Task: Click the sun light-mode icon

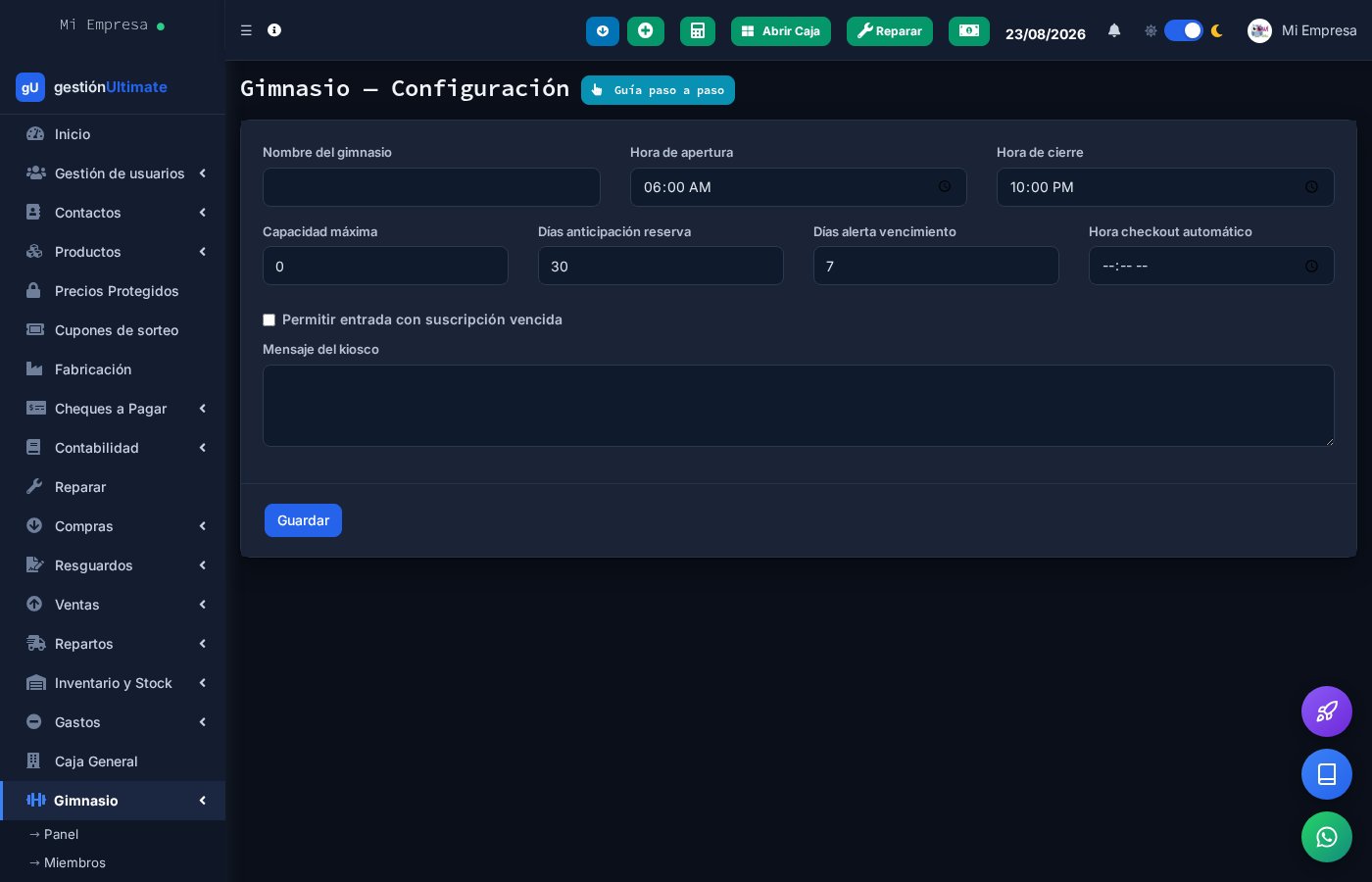Action: point(1151,30)
